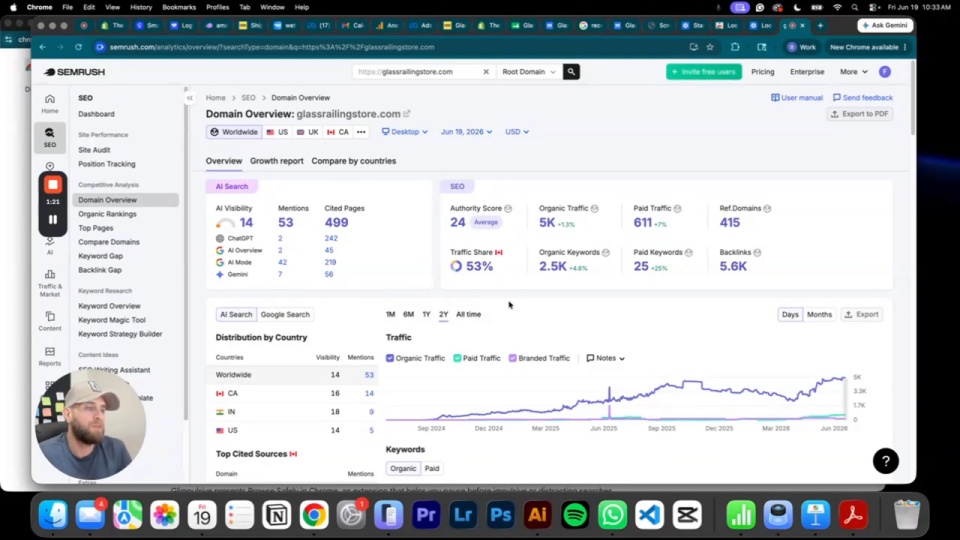Image resolution: width=960 pixels, height=540 pixels.
Task: Click the Chrome address bar URL
Action: (x=272, y=47)
